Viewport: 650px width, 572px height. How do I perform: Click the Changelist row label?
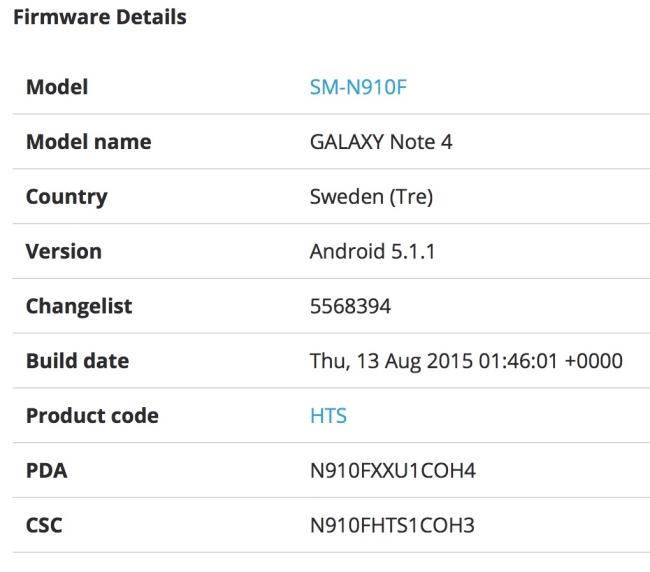pyautogui.click(x=79, y=306)
